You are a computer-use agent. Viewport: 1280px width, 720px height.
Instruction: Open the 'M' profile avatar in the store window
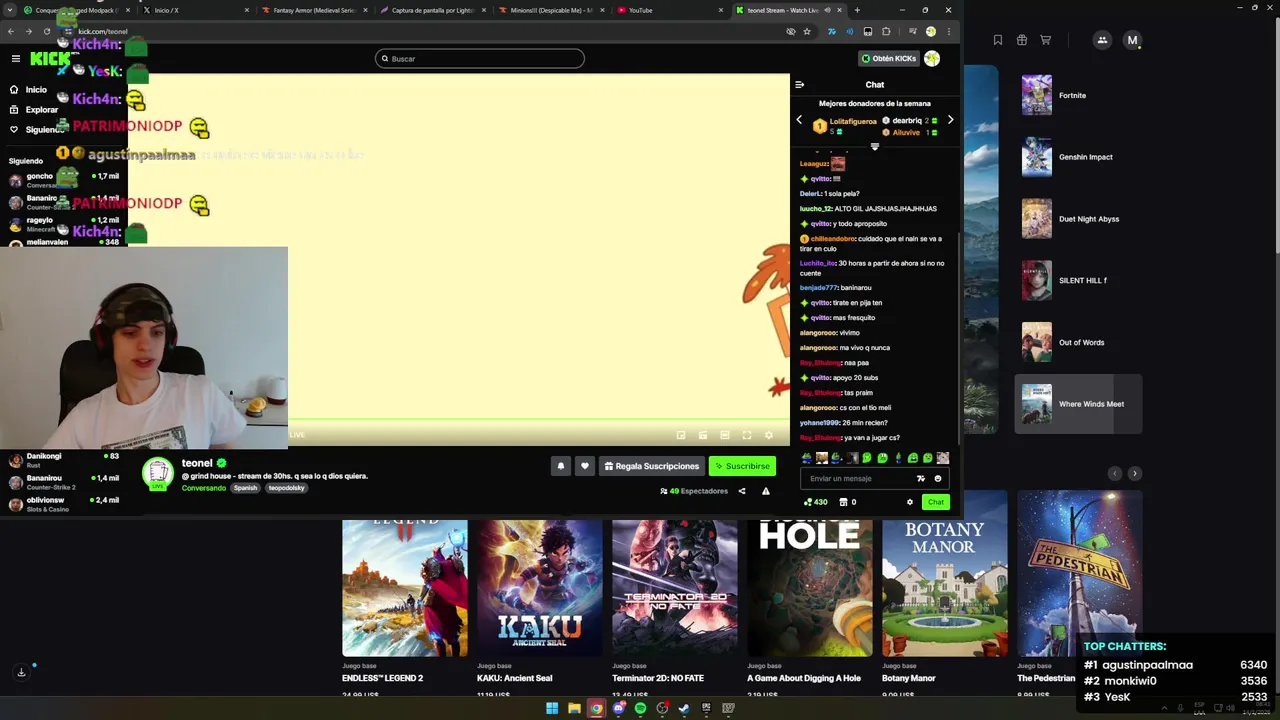click(x=1132, y=40)
